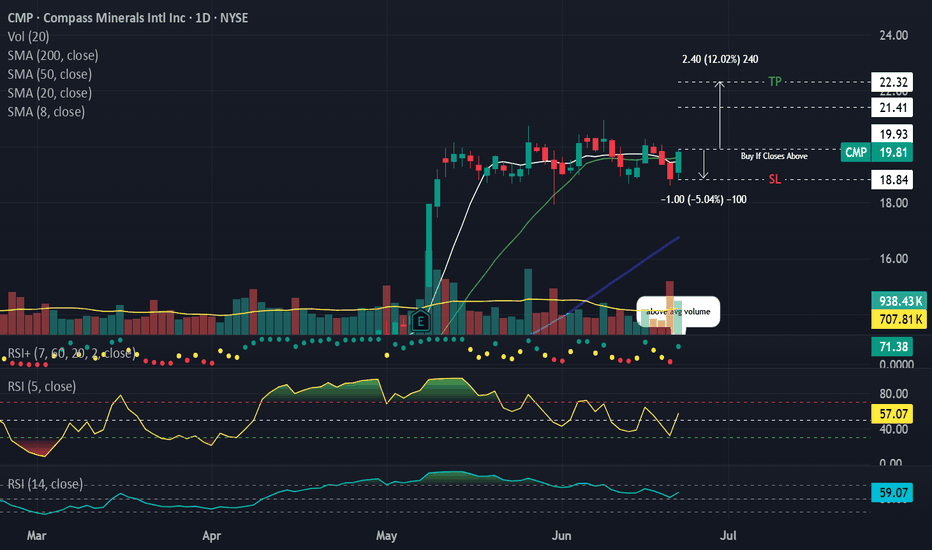Click the Jul date on time axis
Image resolution: width=932 pixels, height=550 pixels.
pos(728,536)
